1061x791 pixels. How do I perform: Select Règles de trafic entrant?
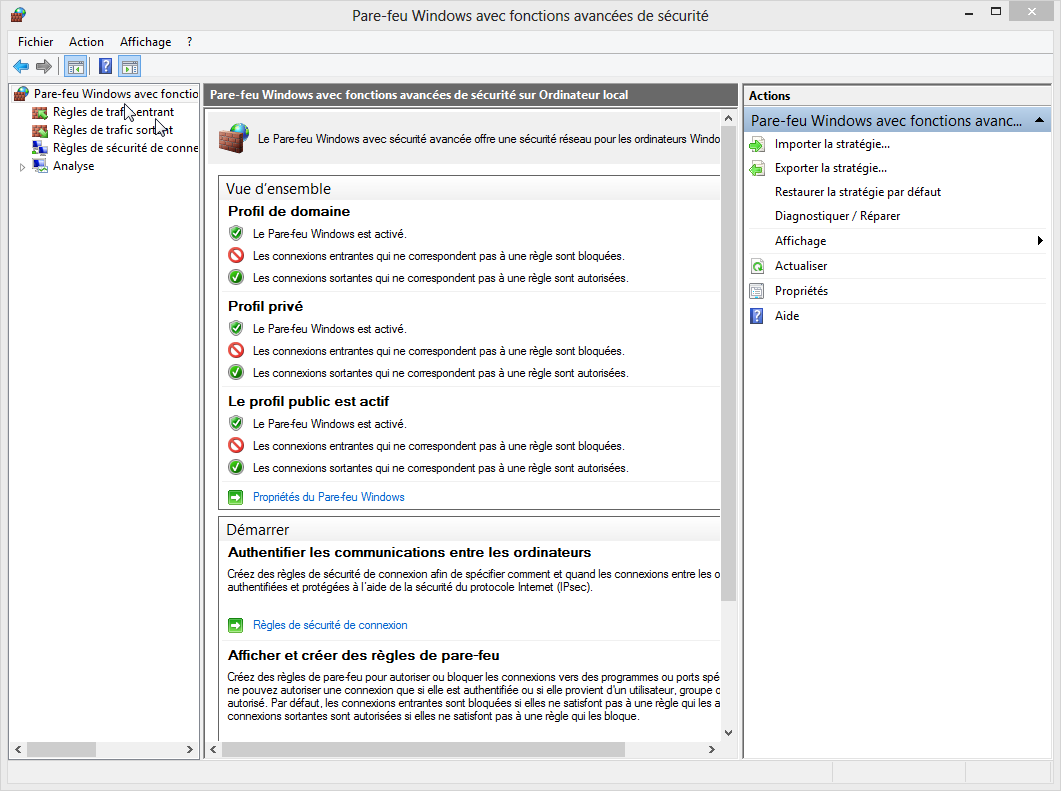(x=113, y=112)
